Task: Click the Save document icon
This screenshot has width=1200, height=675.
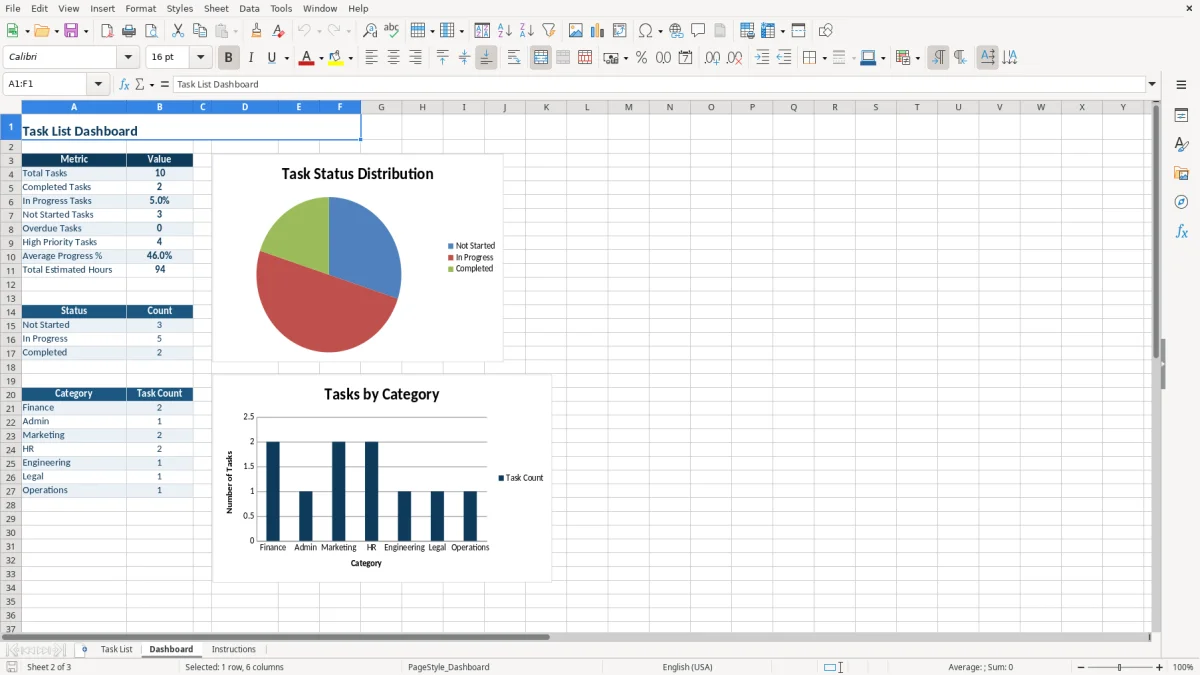Action: 71,31
